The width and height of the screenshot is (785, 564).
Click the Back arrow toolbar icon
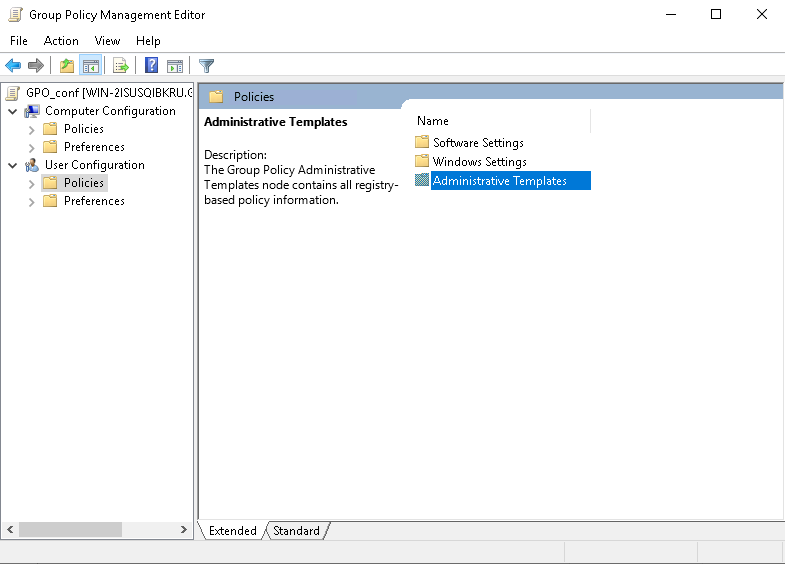pos(13,66)
